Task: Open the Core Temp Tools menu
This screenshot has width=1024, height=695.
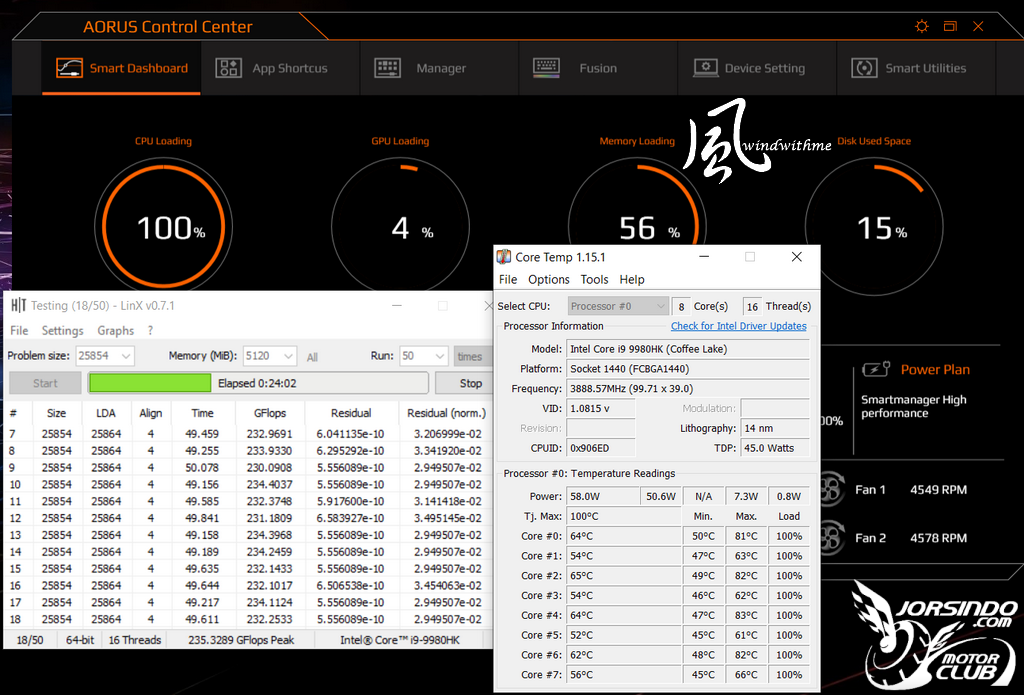Action: [x=594, y=280]
